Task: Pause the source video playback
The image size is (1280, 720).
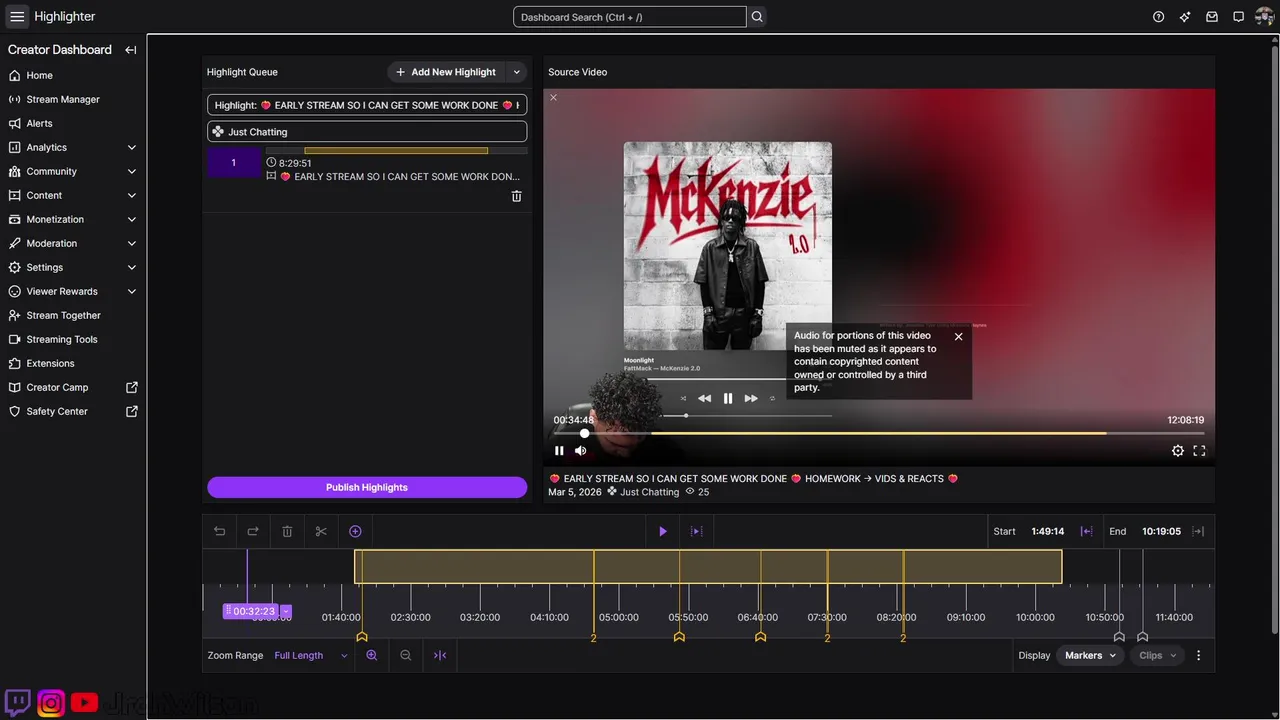Action: [559, 451]
